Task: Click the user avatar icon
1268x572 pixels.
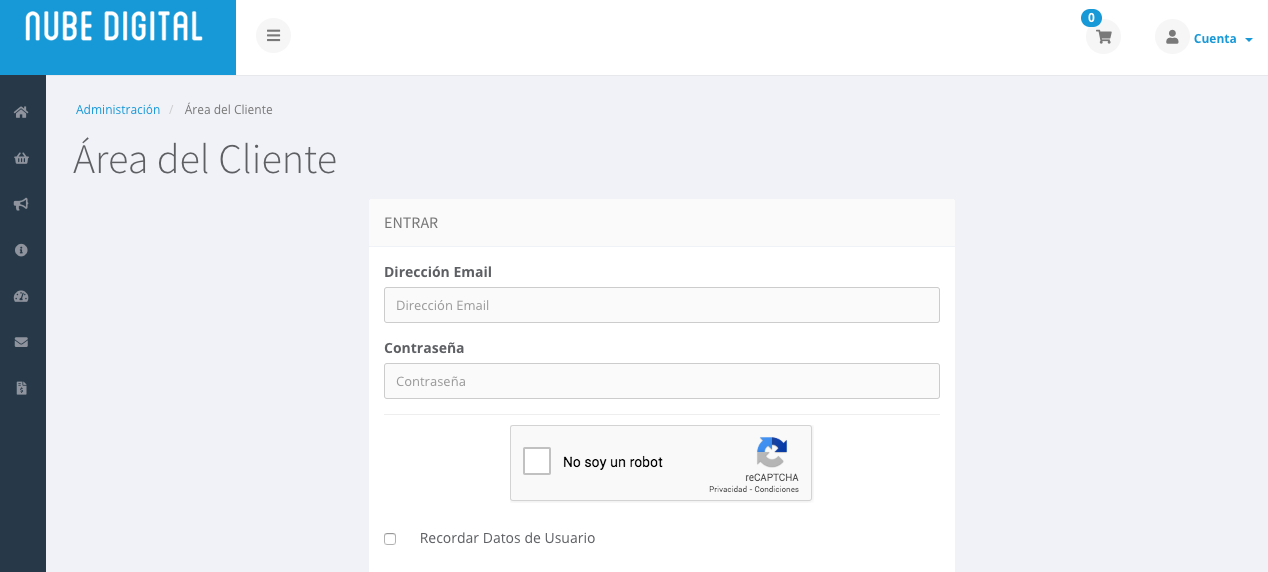Action: point(1172,37)
